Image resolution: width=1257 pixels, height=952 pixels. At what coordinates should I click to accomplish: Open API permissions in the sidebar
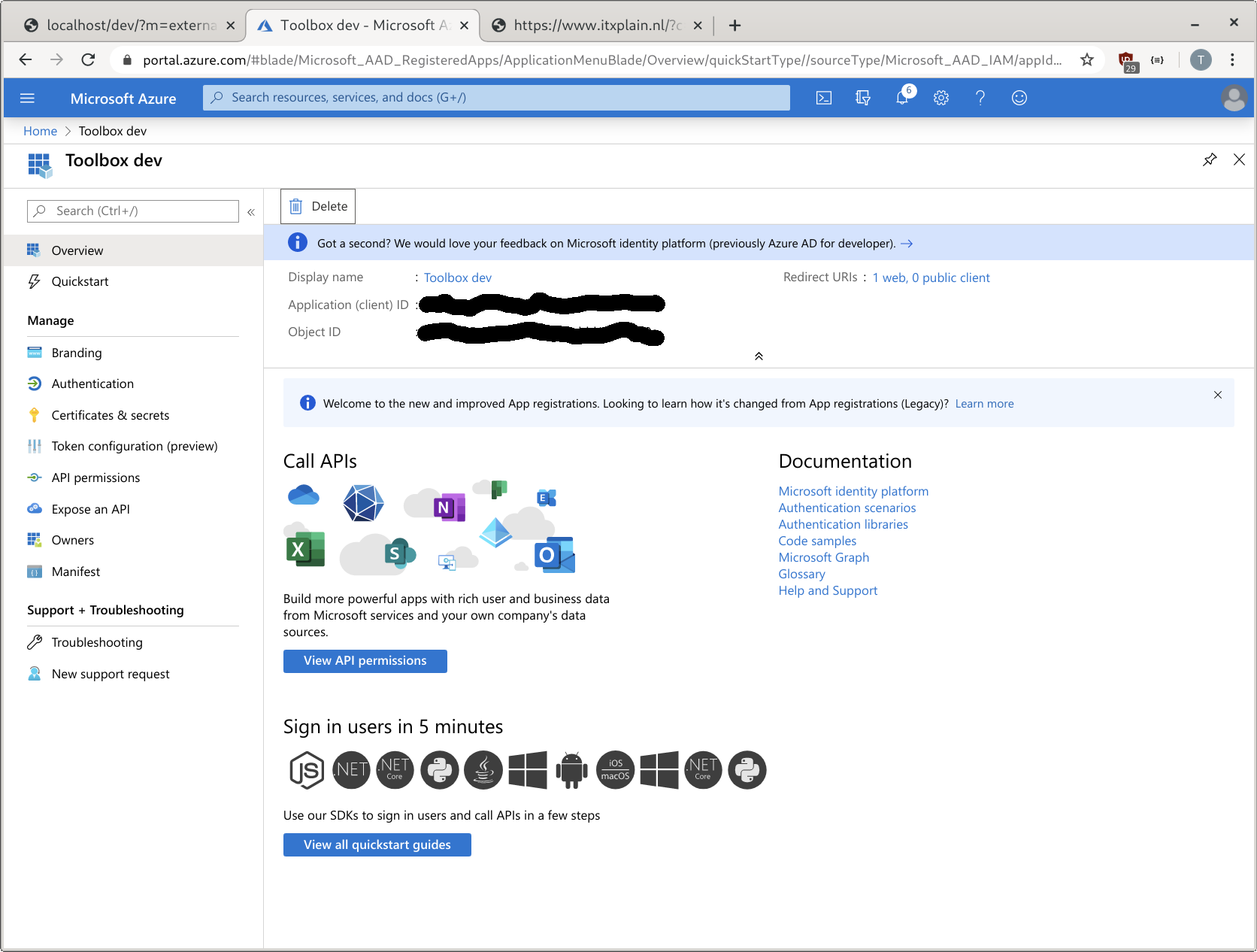(133, 478)
